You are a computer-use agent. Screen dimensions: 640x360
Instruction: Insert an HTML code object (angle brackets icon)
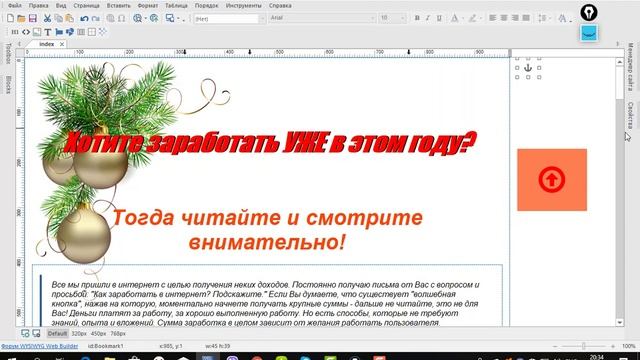coord(26,32)
